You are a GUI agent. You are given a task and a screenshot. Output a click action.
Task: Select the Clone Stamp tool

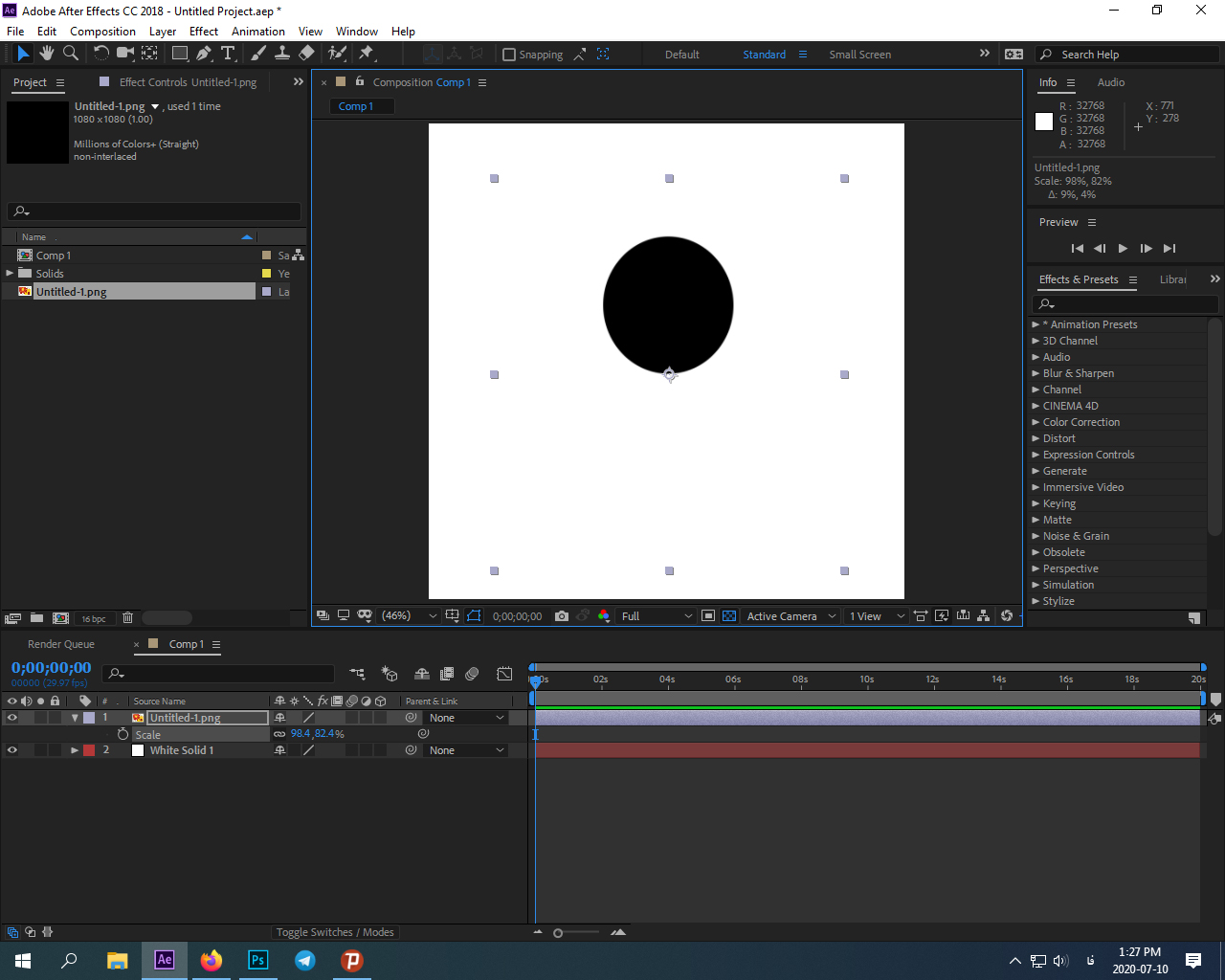(282, 54)
